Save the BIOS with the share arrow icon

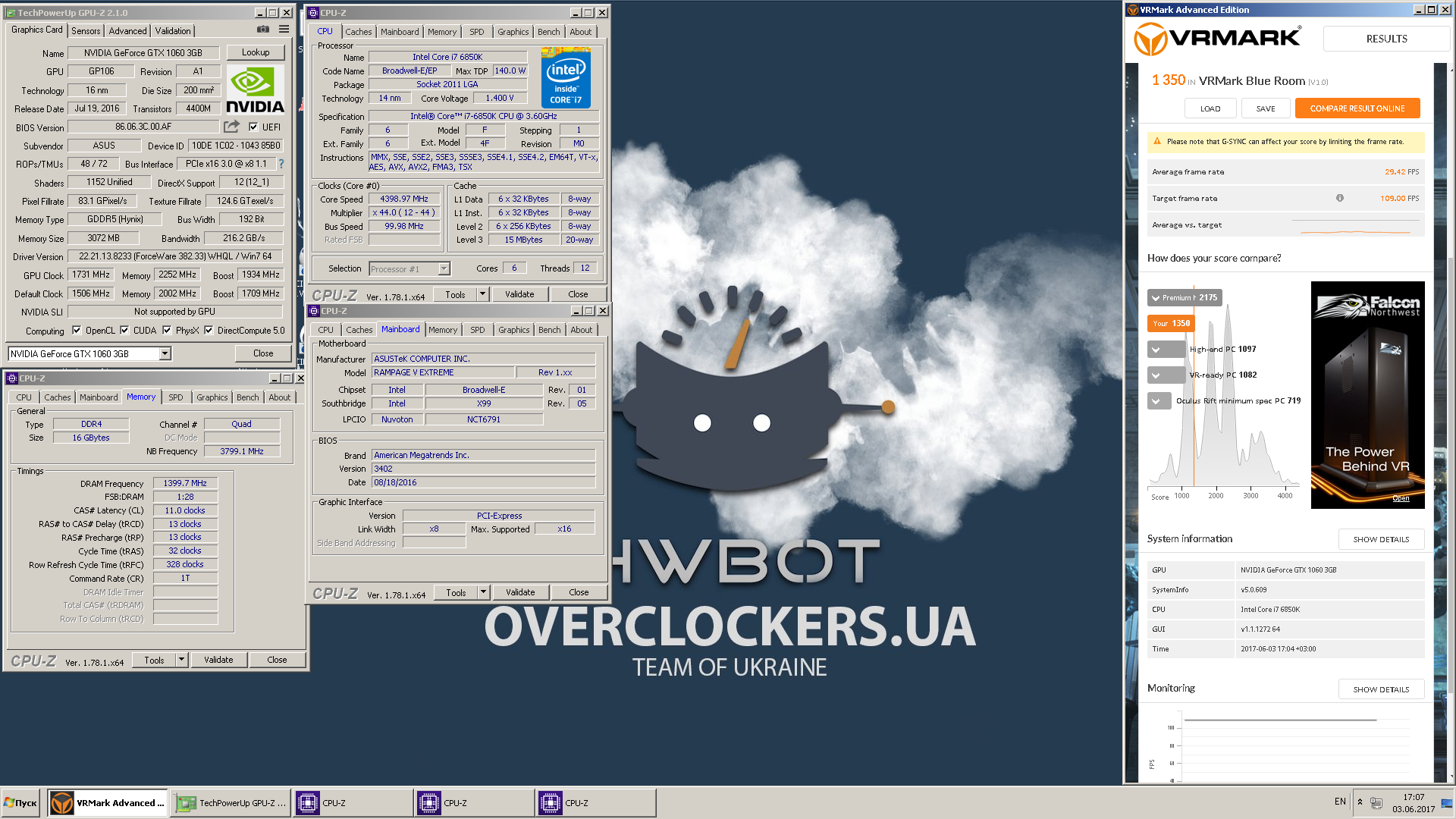click(231, 127)
